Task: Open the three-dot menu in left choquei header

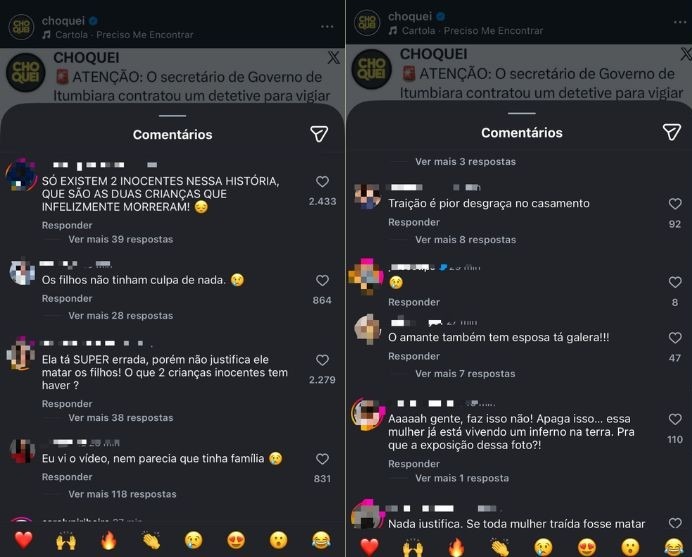Action: [x=327, y=26]
